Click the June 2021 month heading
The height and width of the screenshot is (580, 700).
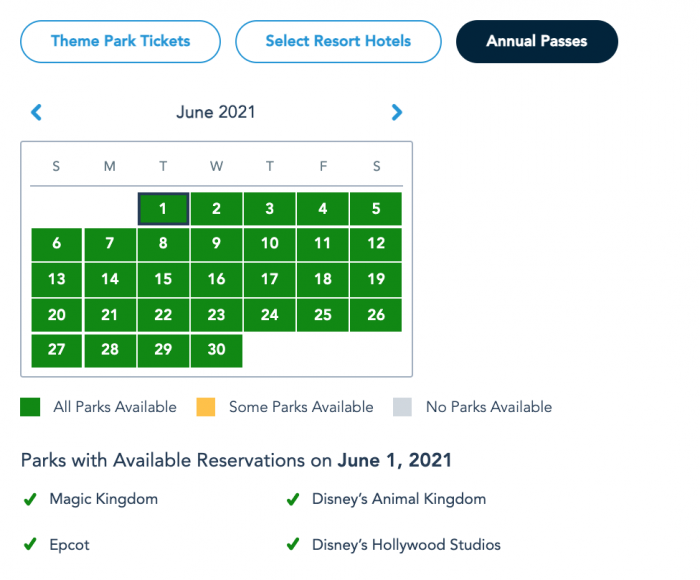click(216, 112)
